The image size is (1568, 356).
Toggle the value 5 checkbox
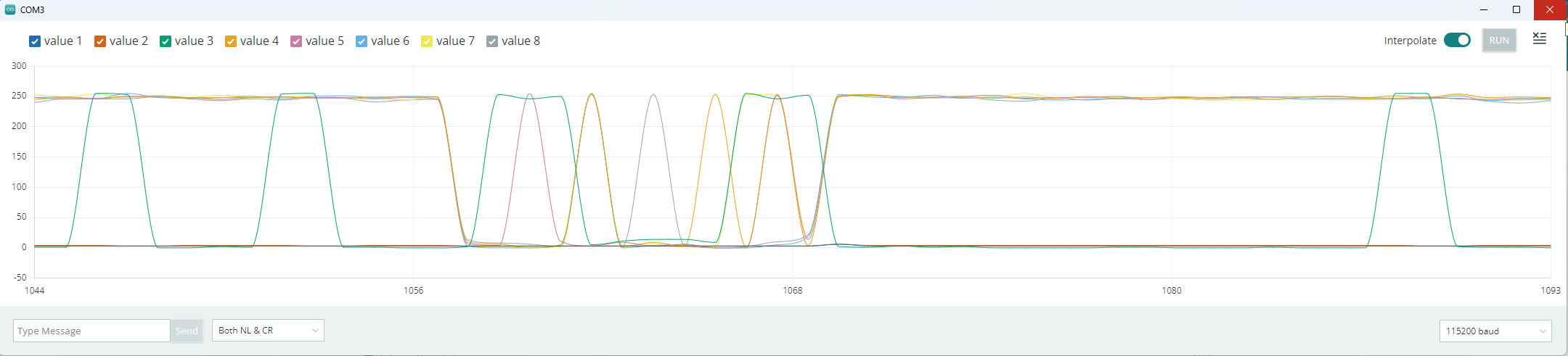296,41
